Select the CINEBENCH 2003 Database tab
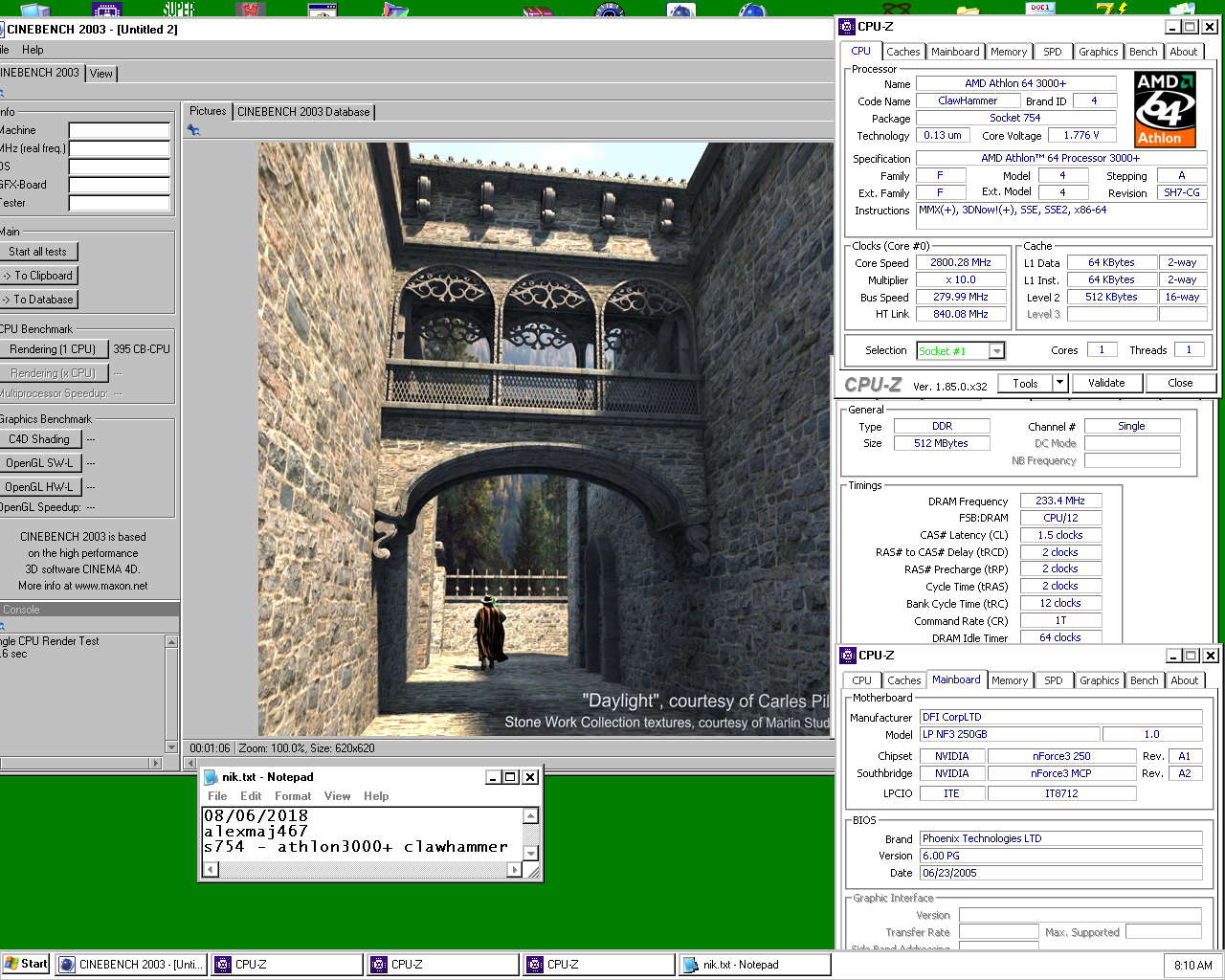 pos(303,112)
